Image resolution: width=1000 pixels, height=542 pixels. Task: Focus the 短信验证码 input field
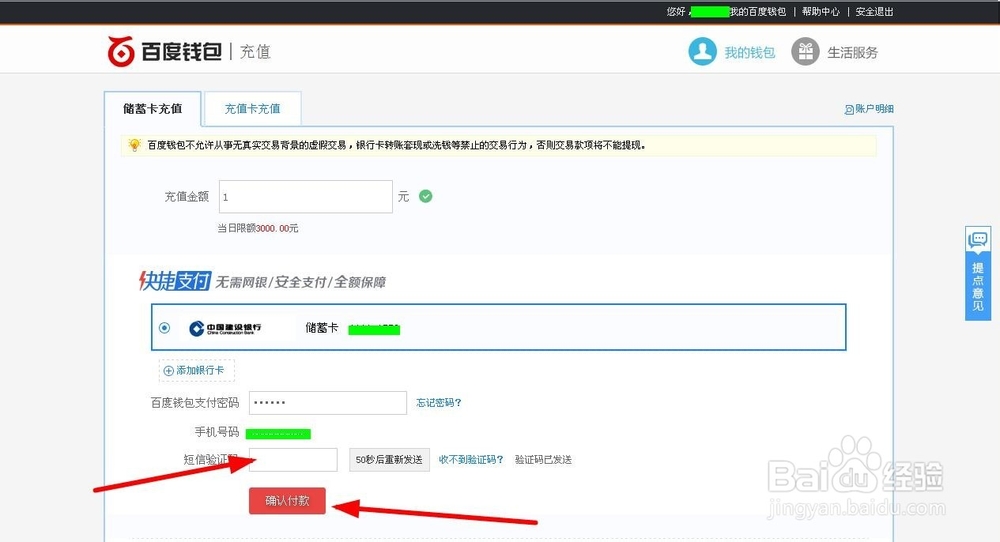point(293,460)
